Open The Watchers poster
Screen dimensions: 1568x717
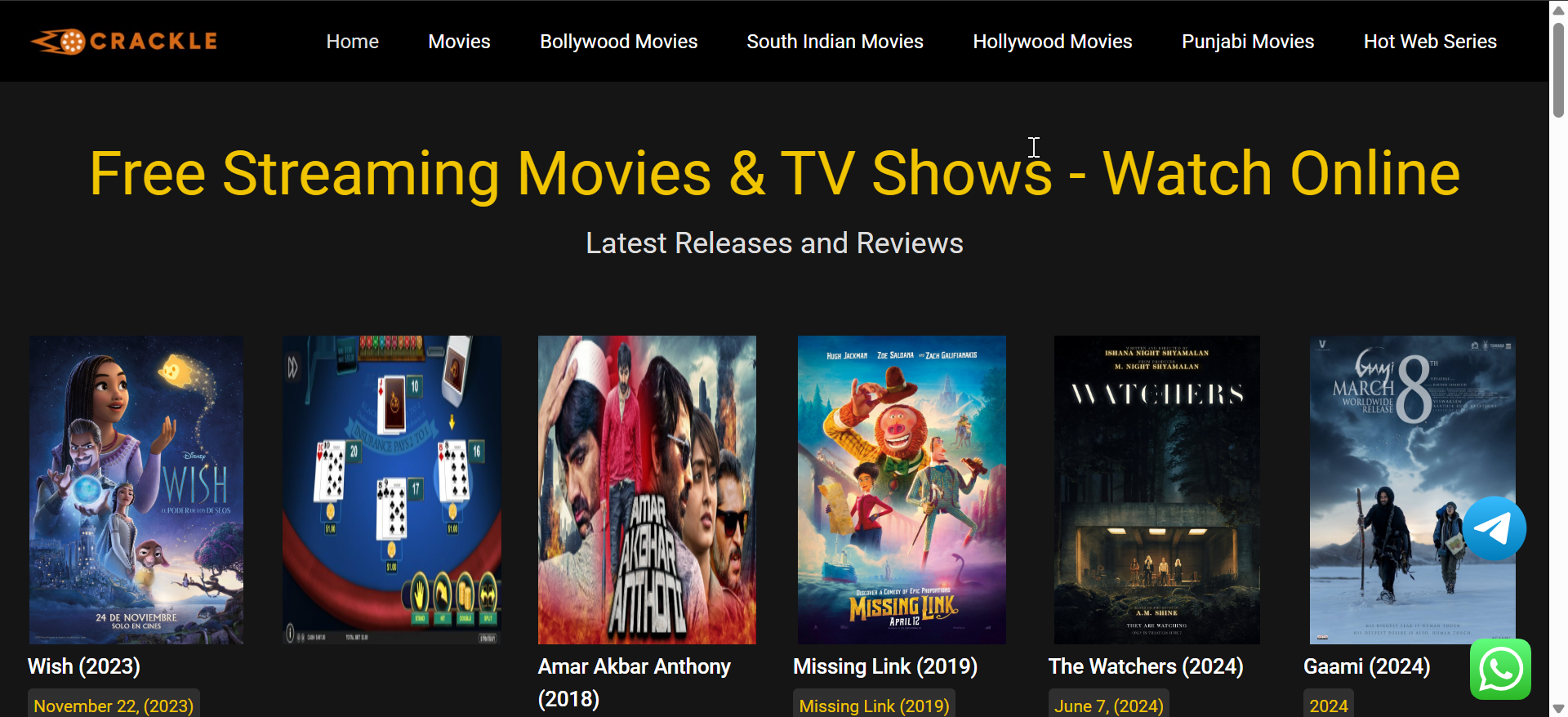tap(1156, 490)
